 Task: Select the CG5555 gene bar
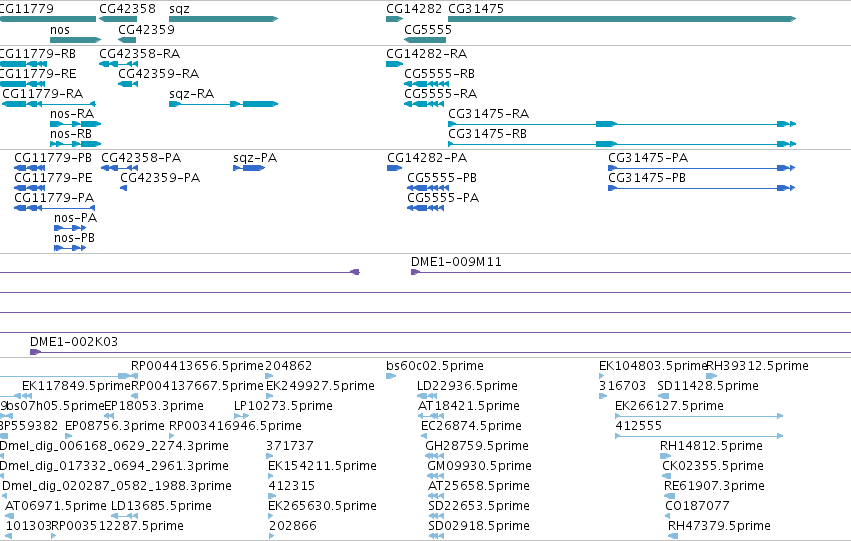coord(425,40)
